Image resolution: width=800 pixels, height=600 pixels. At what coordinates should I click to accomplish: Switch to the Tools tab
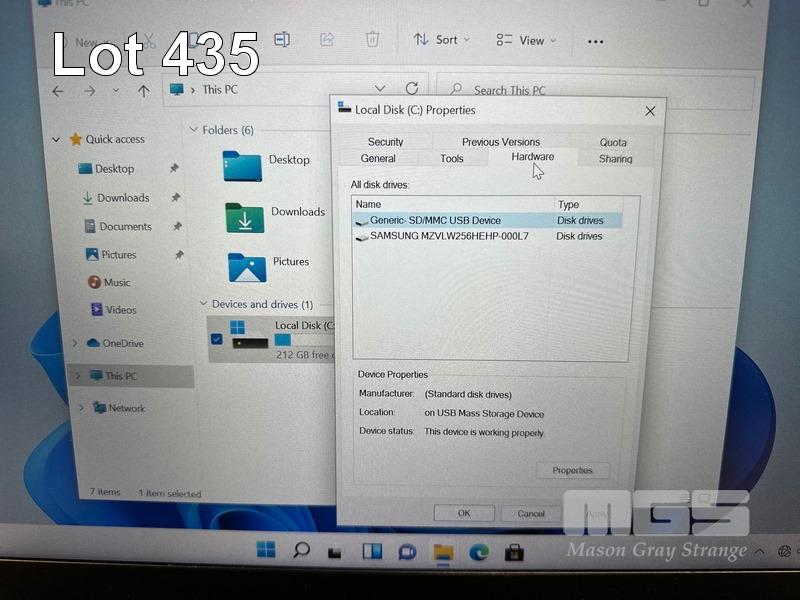(452, 158)
